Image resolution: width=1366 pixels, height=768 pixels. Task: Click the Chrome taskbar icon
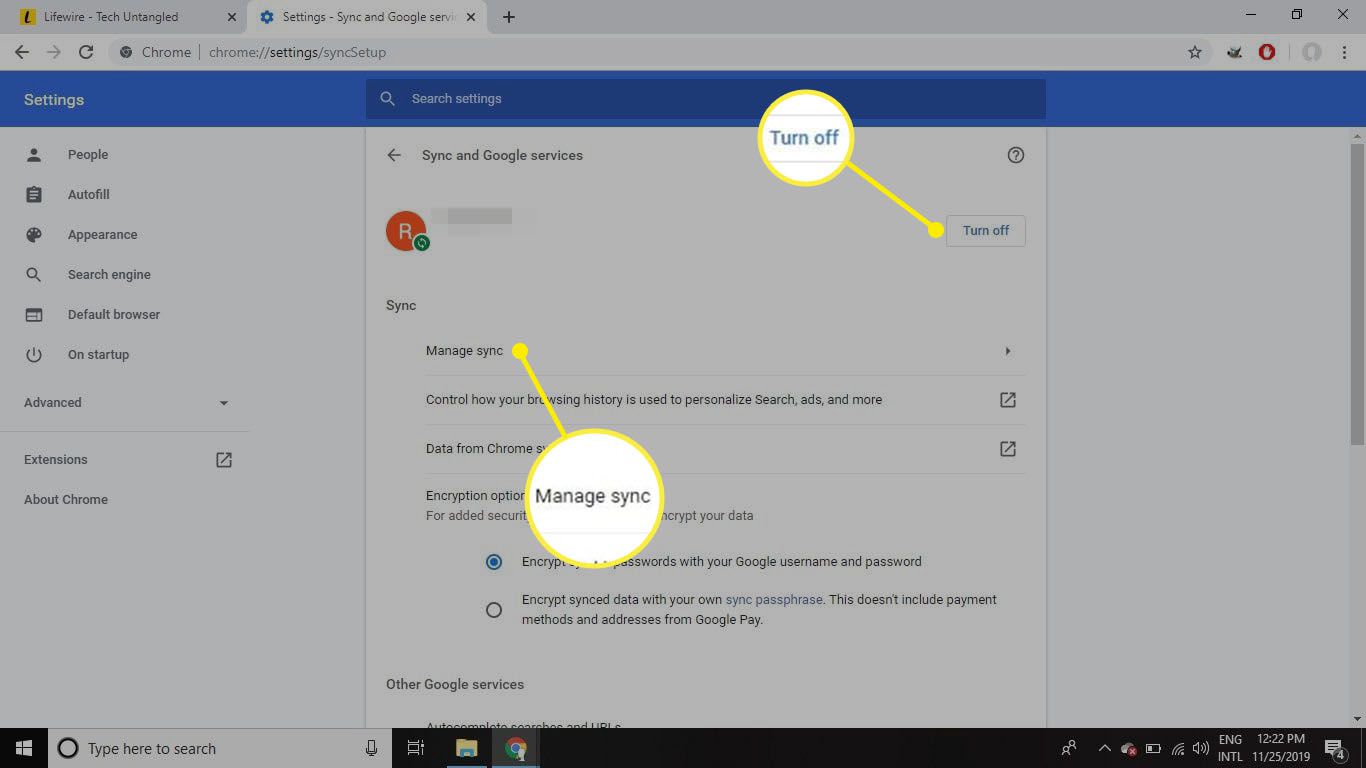coord(515,748)
